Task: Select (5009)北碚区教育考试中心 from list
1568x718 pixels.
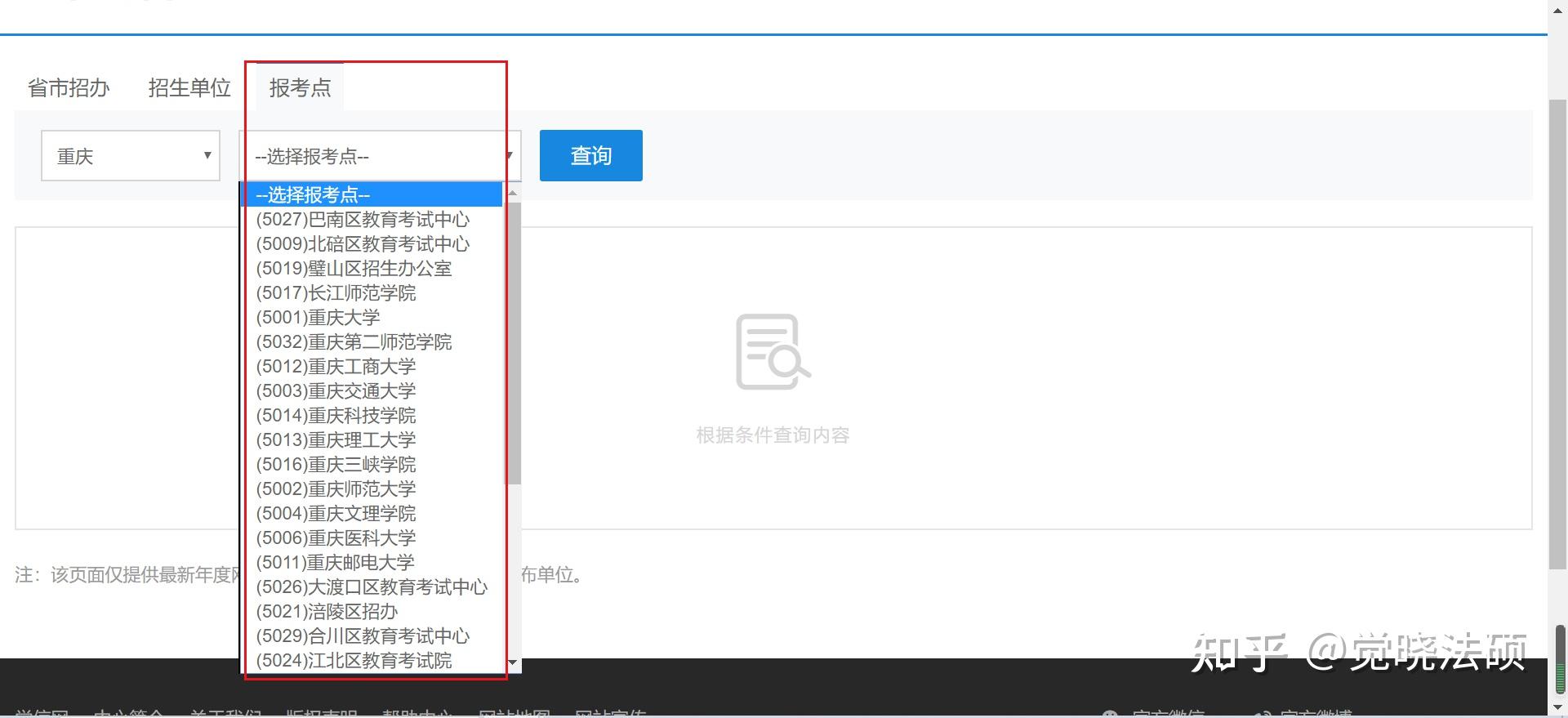Action: [x=372, y=243]
